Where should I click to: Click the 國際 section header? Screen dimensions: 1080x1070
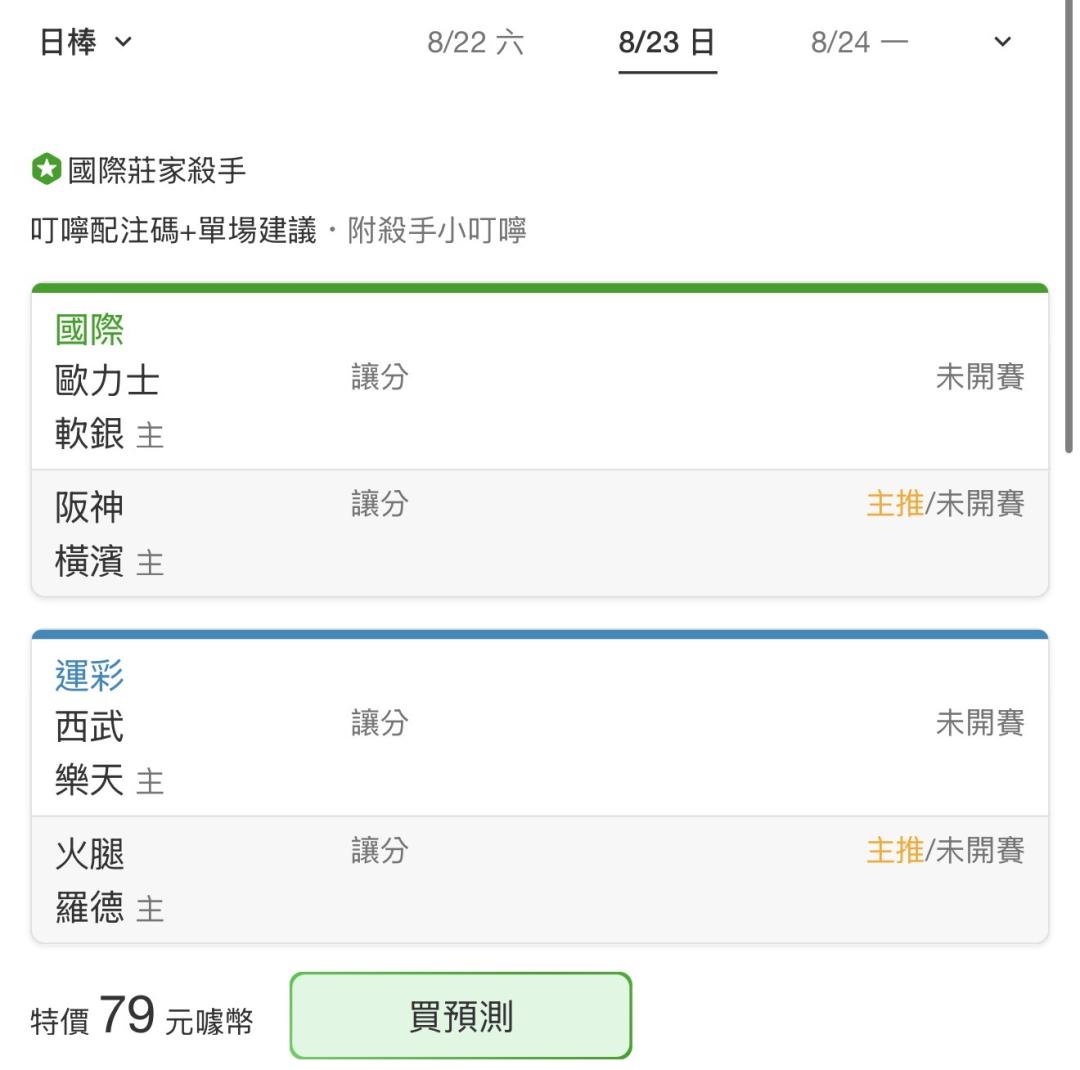point(90,329)
